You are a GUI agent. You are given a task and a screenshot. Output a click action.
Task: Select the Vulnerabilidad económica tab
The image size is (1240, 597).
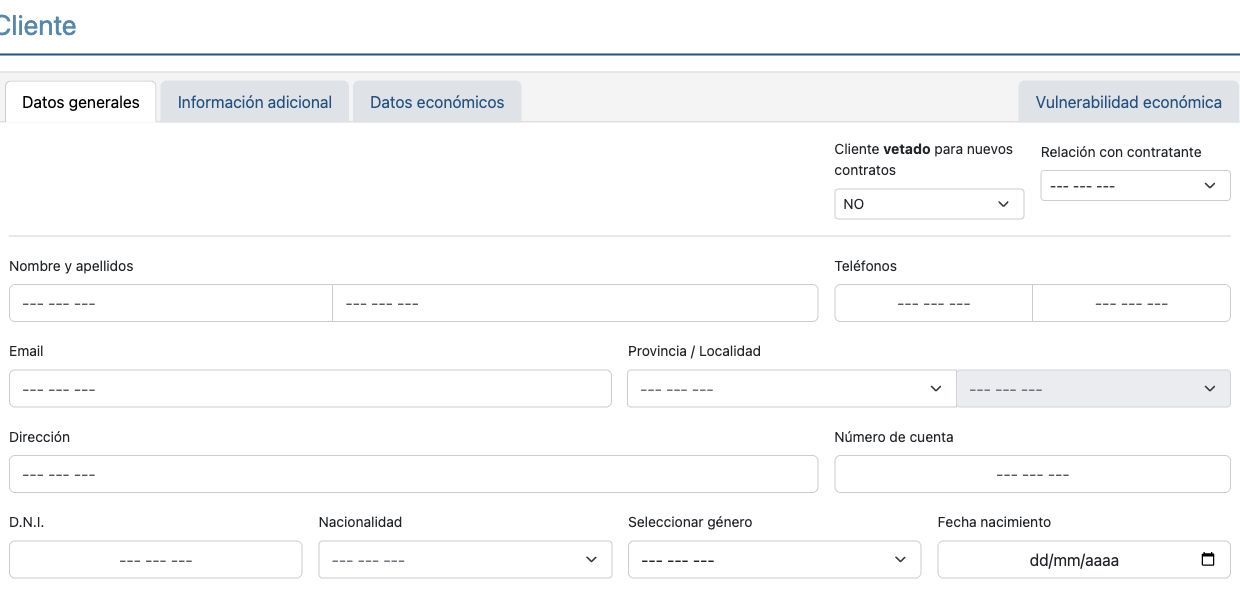[1129, 102]
